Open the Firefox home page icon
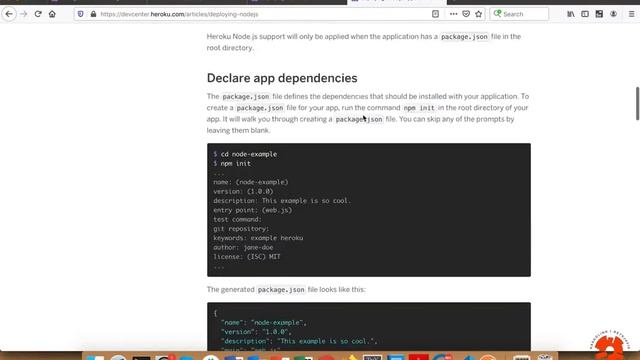This screenshot has height=360, width=640. (x=52, y=14)
